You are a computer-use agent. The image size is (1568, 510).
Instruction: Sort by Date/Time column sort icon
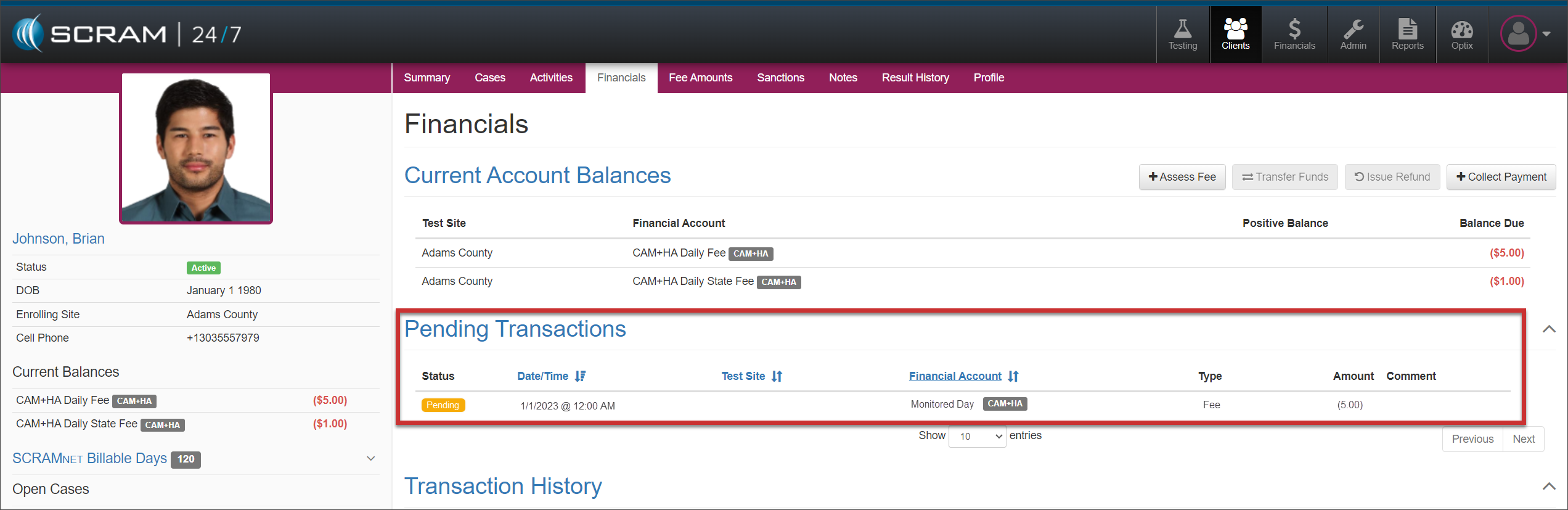tap(580, 376)
